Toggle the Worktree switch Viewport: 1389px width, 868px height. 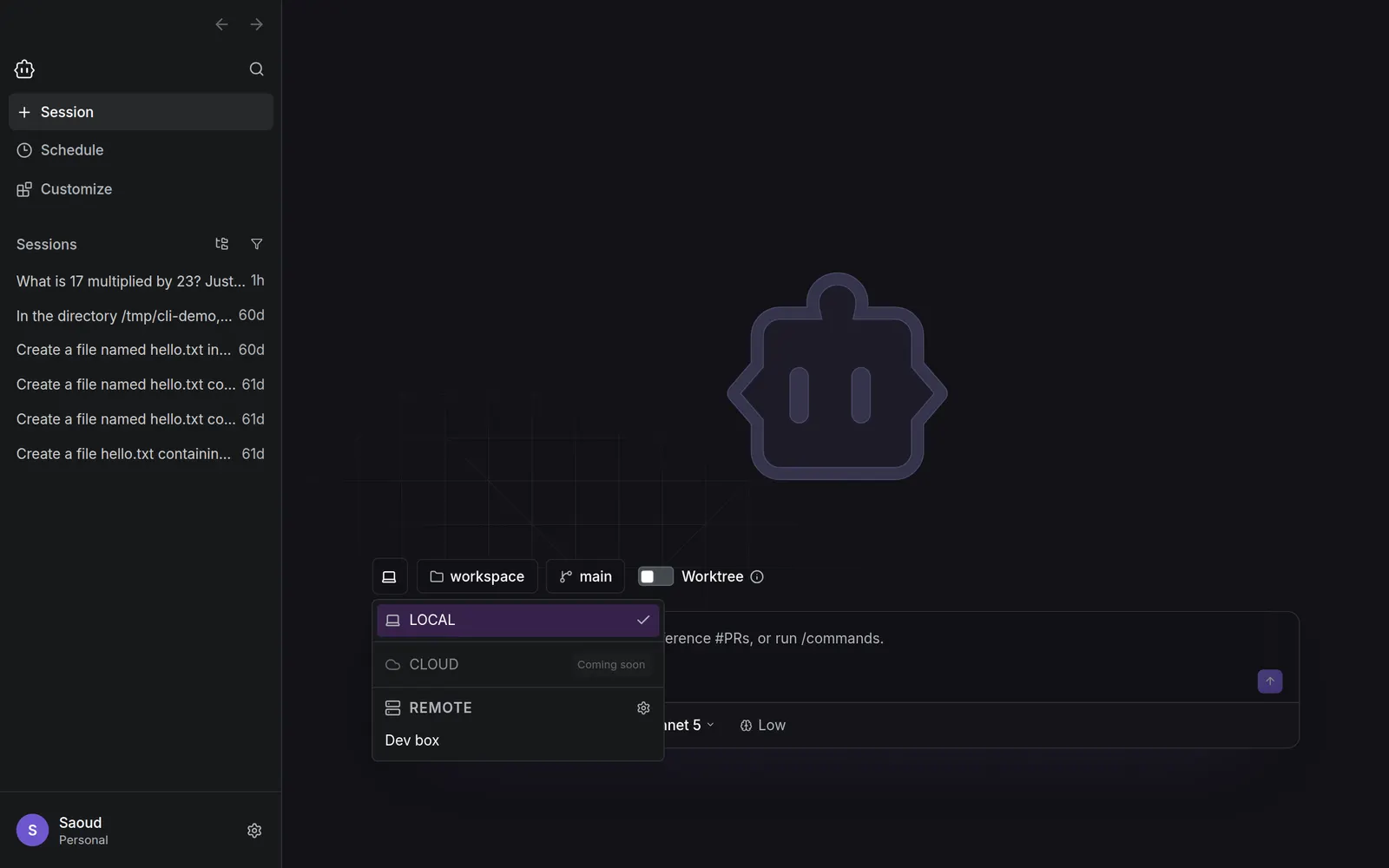click(655, 576)
